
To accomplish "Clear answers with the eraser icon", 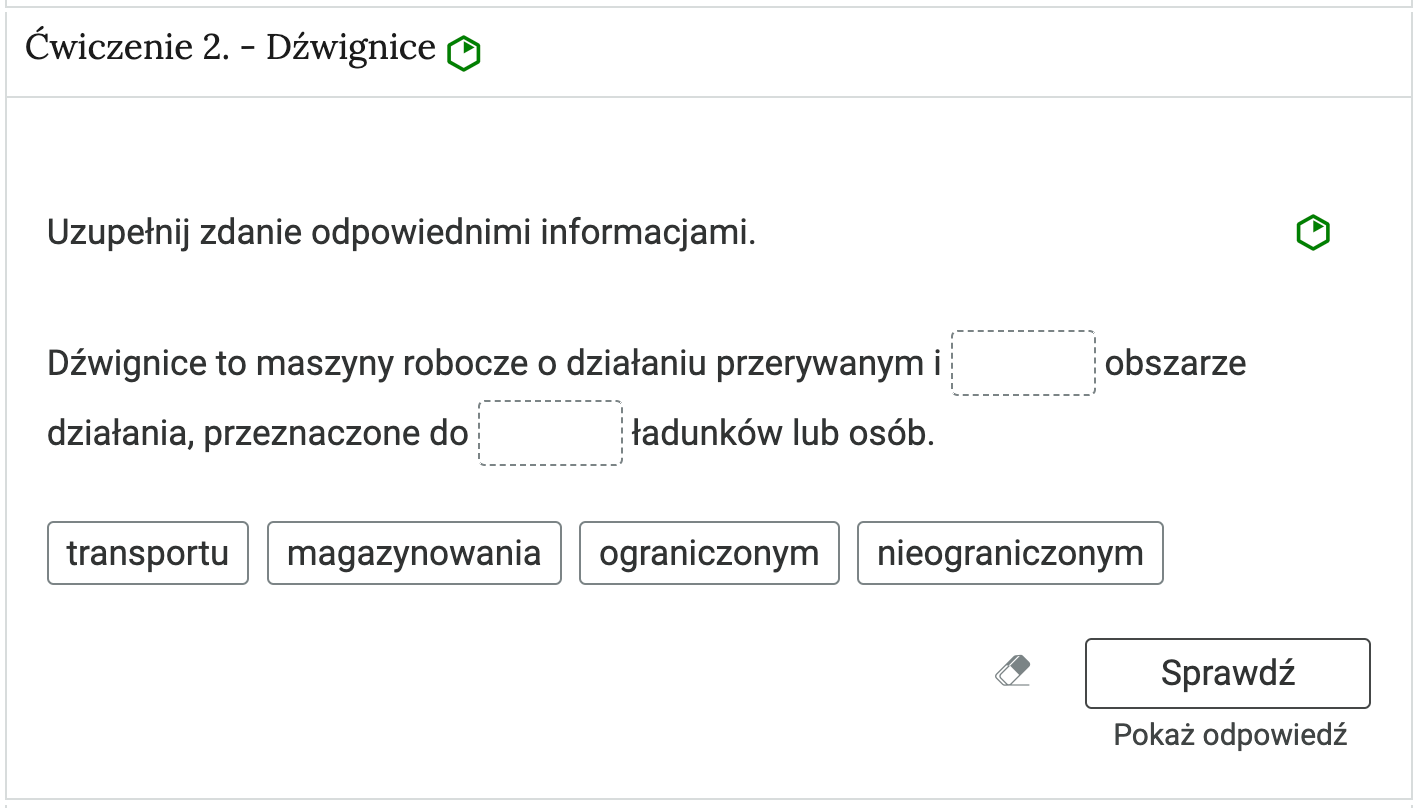I will [x=1013, y=671].
